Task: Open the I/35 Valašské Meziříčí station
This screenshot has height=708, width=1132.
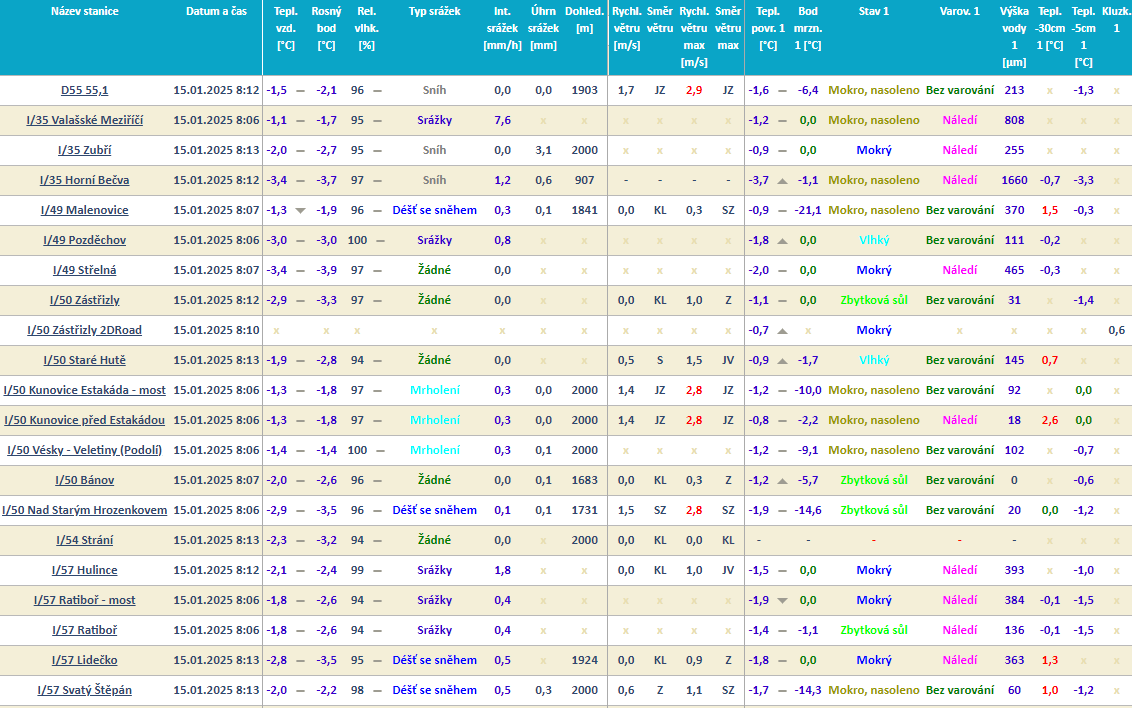Action: tap(84, 120)
